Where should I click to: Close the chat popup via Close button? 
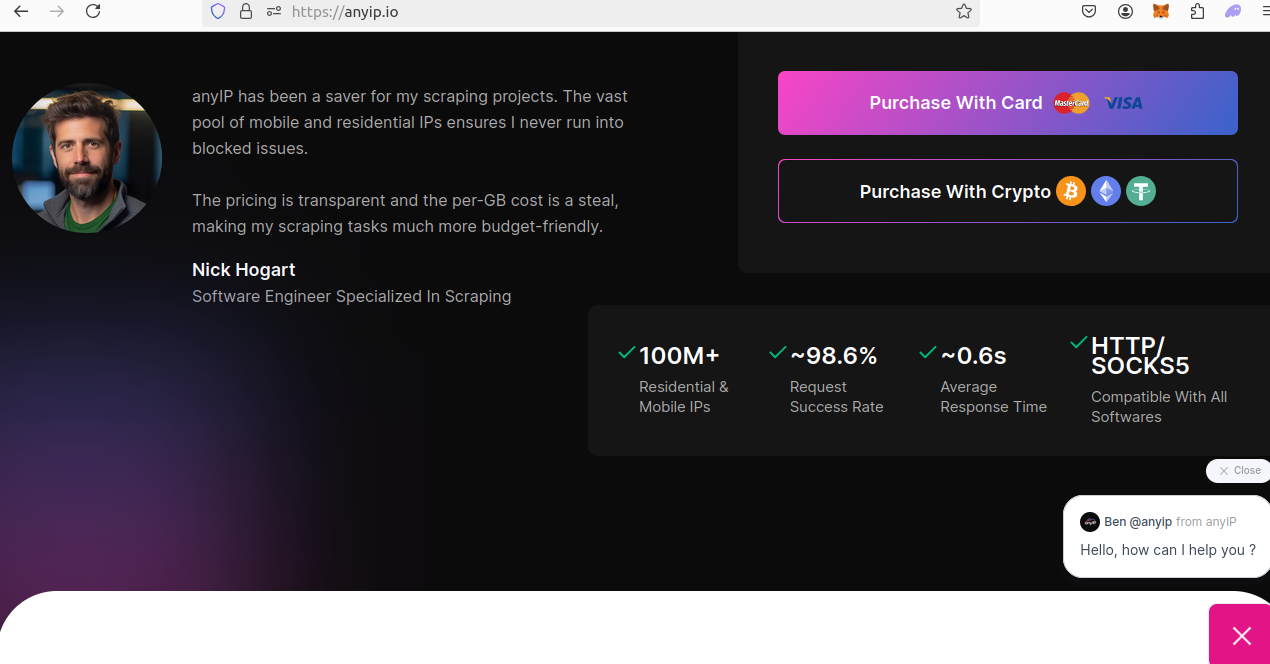[1239, 471]
